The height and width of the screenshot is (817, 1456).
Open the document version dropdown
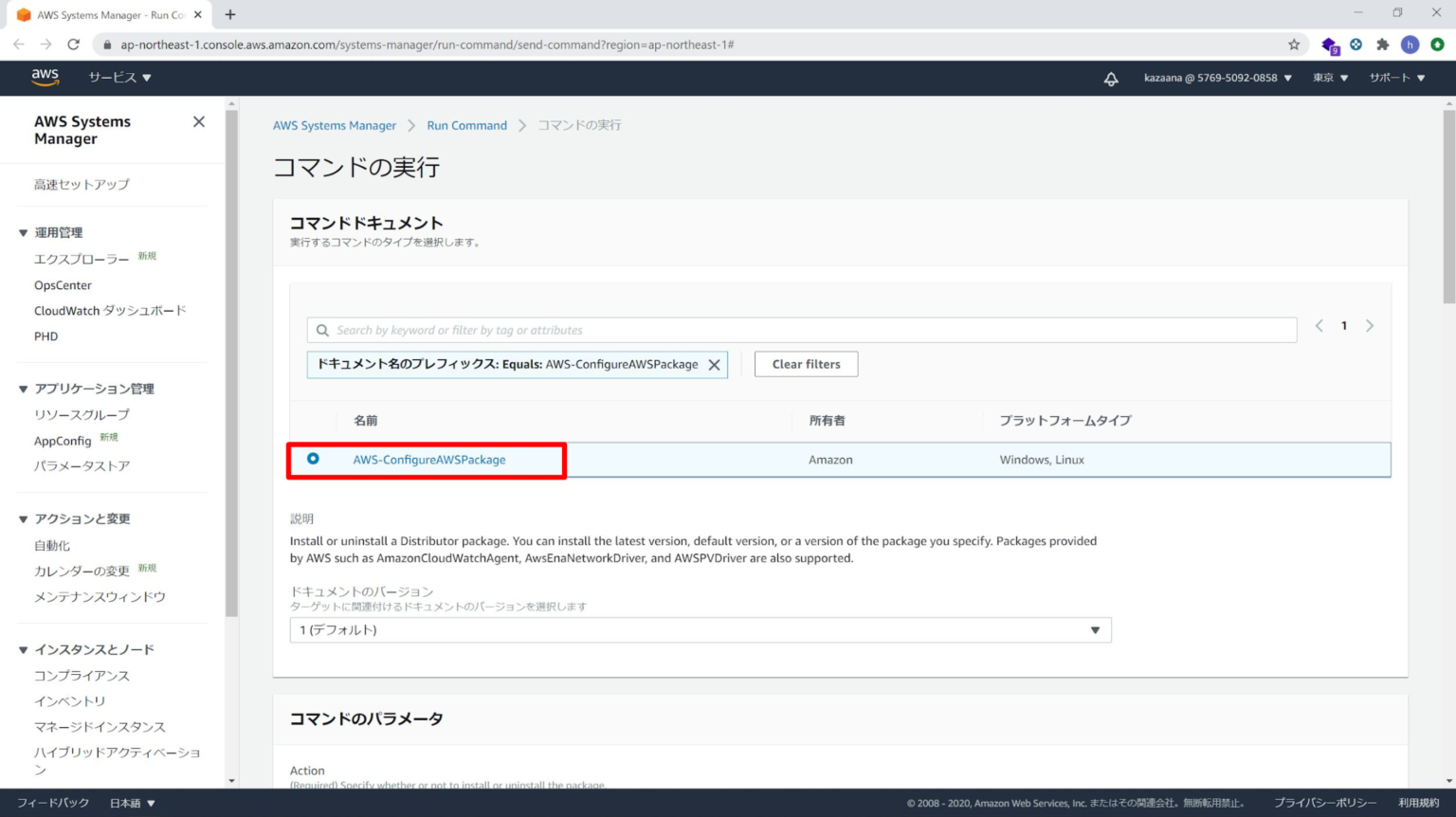tap(701, 629)
